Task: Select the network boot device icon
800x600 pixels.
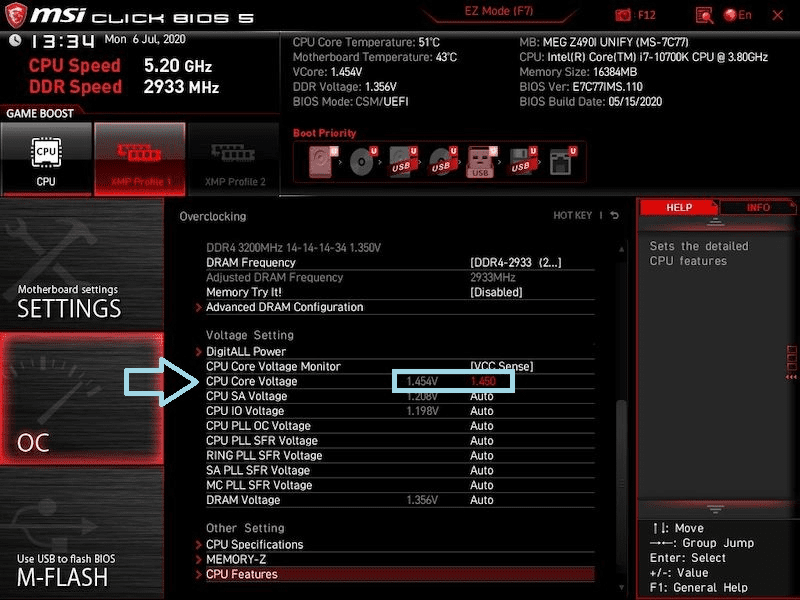Action: [x=562, y=161]
